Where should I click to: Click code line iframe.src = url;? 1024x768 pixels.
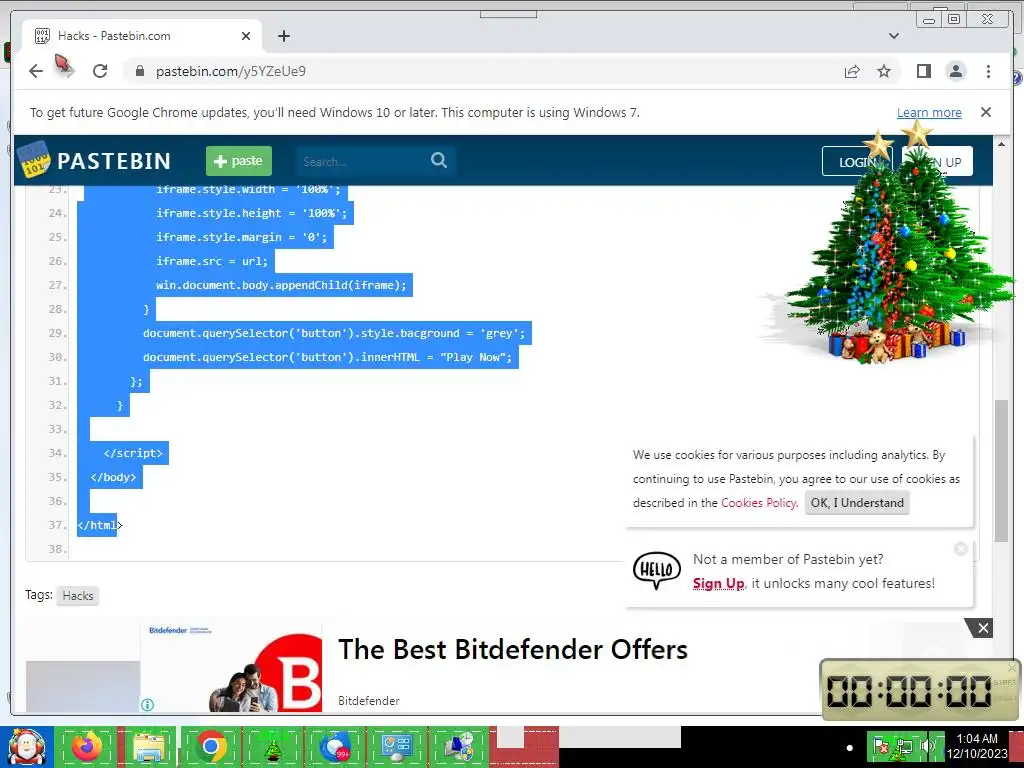[x=212, y=261]
